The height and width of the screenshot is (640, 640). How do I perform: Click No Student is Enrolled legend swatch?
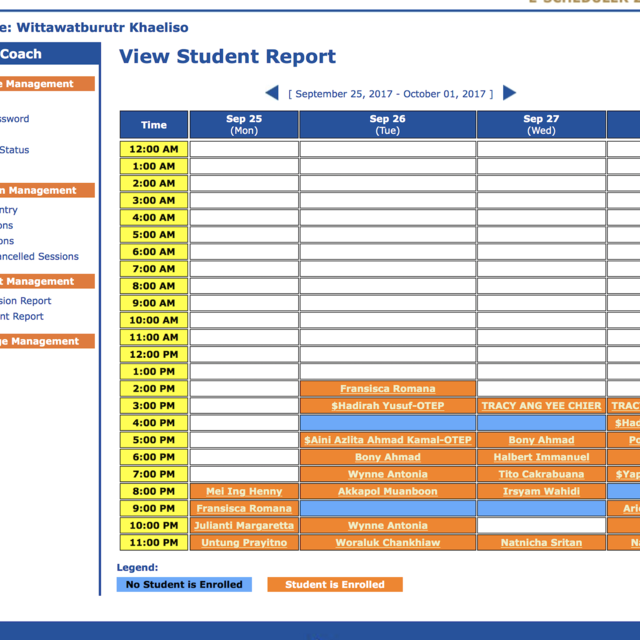[184, 584]
